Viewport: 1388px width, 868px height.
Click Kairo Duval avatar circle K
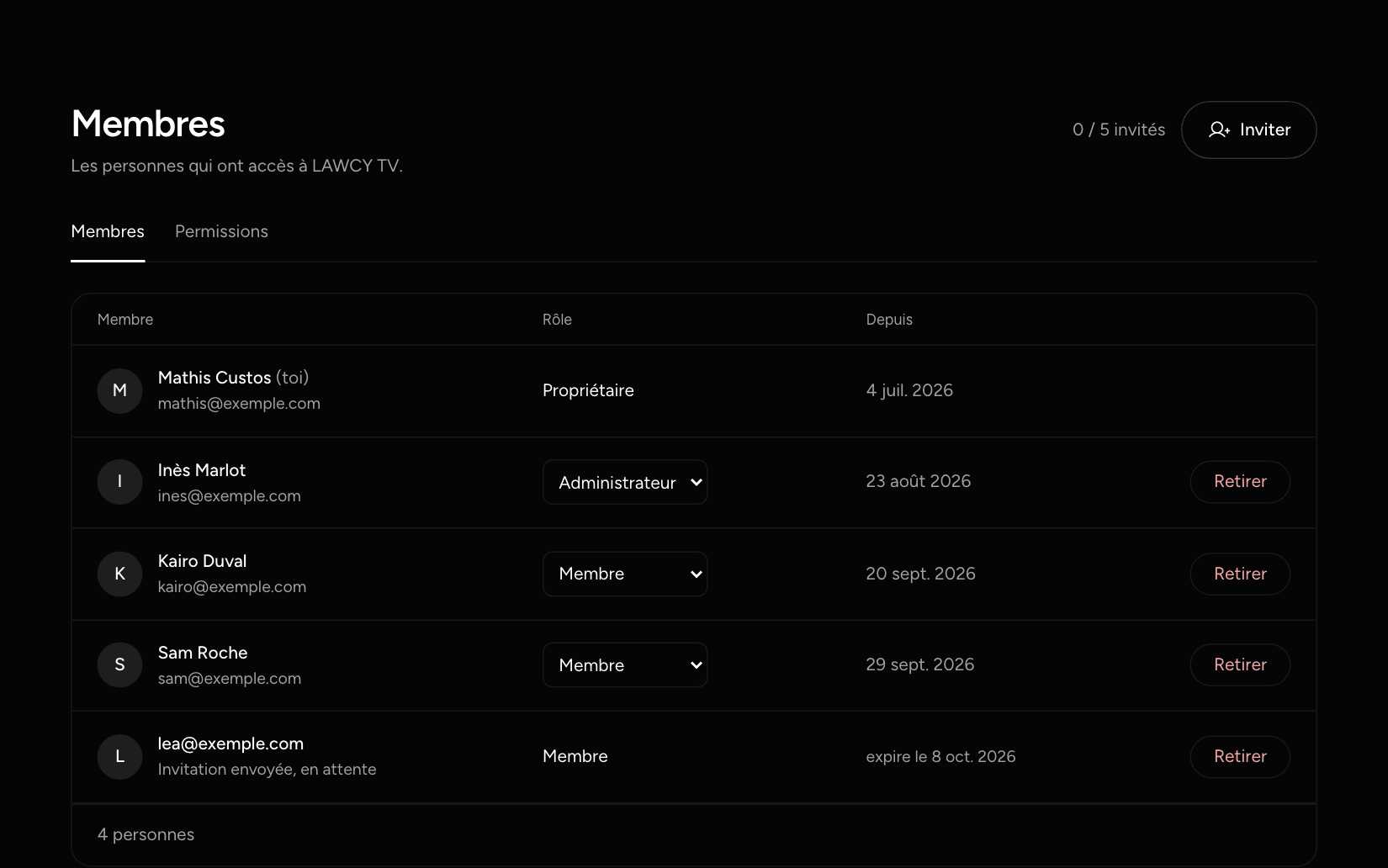(119, 574)
